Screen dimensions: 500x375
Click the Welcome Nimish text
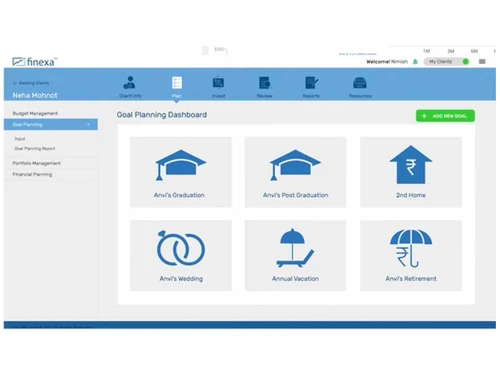coord(387,62)
